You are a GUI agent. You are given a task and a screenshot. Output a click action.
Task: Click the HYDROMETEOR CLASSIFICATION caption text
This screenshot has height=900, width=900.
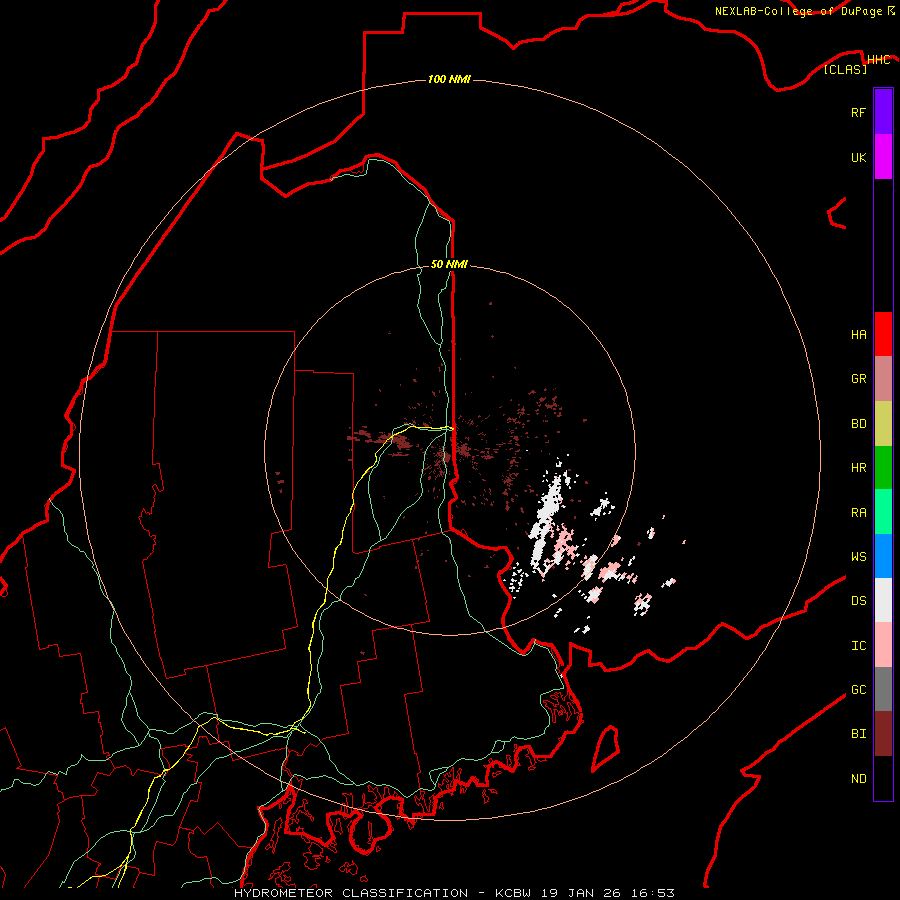coord(351,893)
